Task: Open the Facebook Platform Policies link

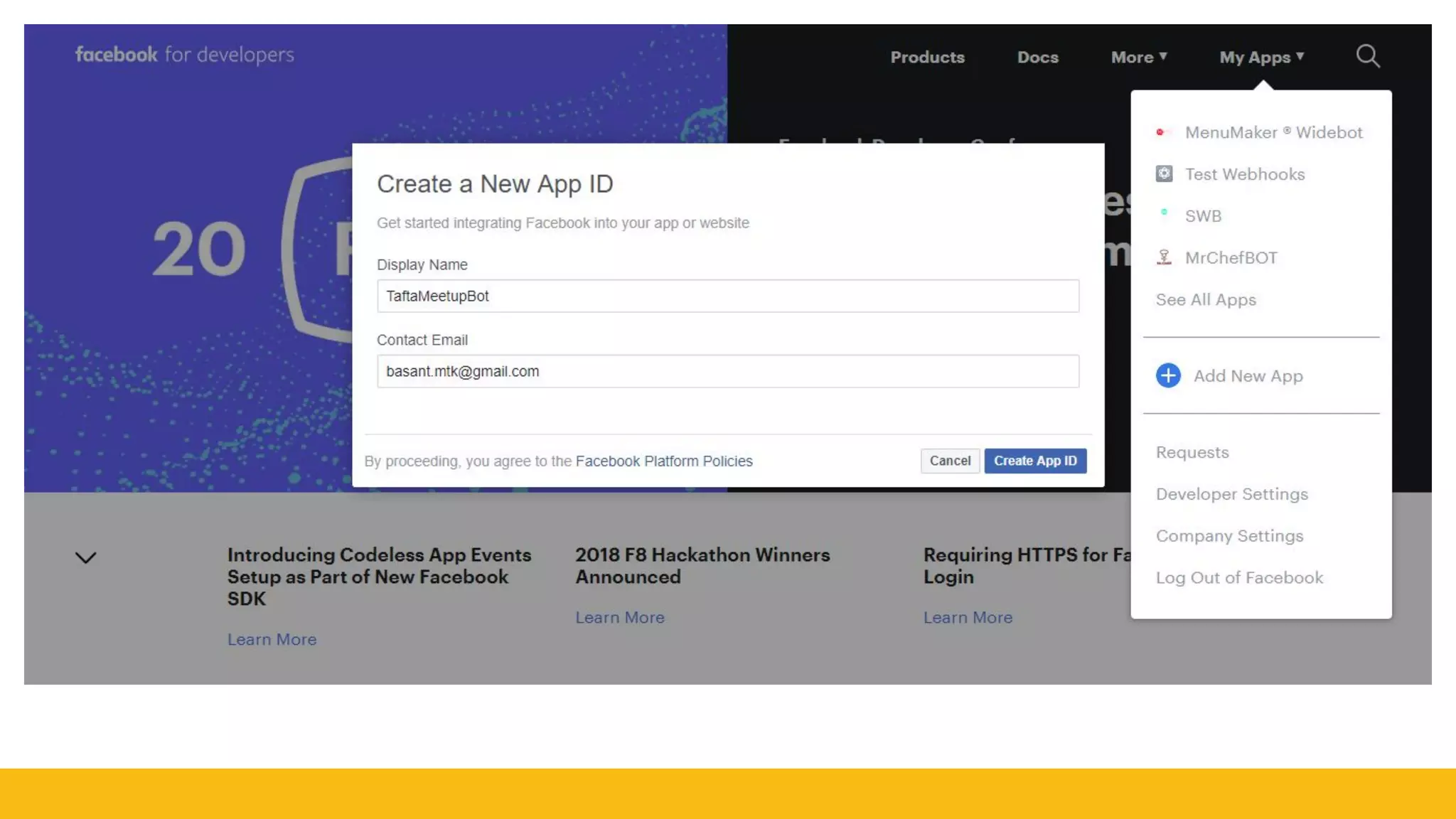Action: coord(664,461)
